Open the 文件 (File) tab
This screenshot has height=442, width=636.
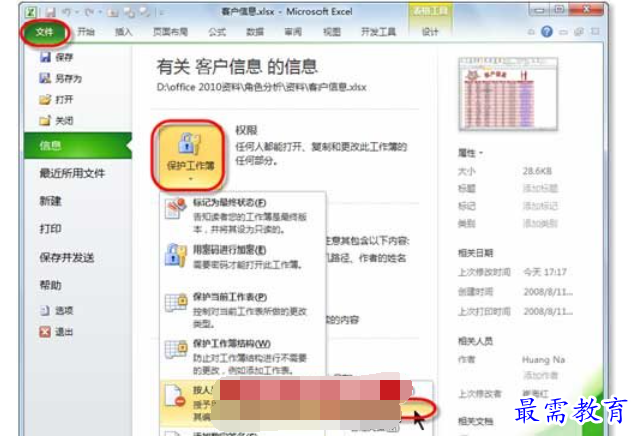pyautogui.click(x=44, y=32)
